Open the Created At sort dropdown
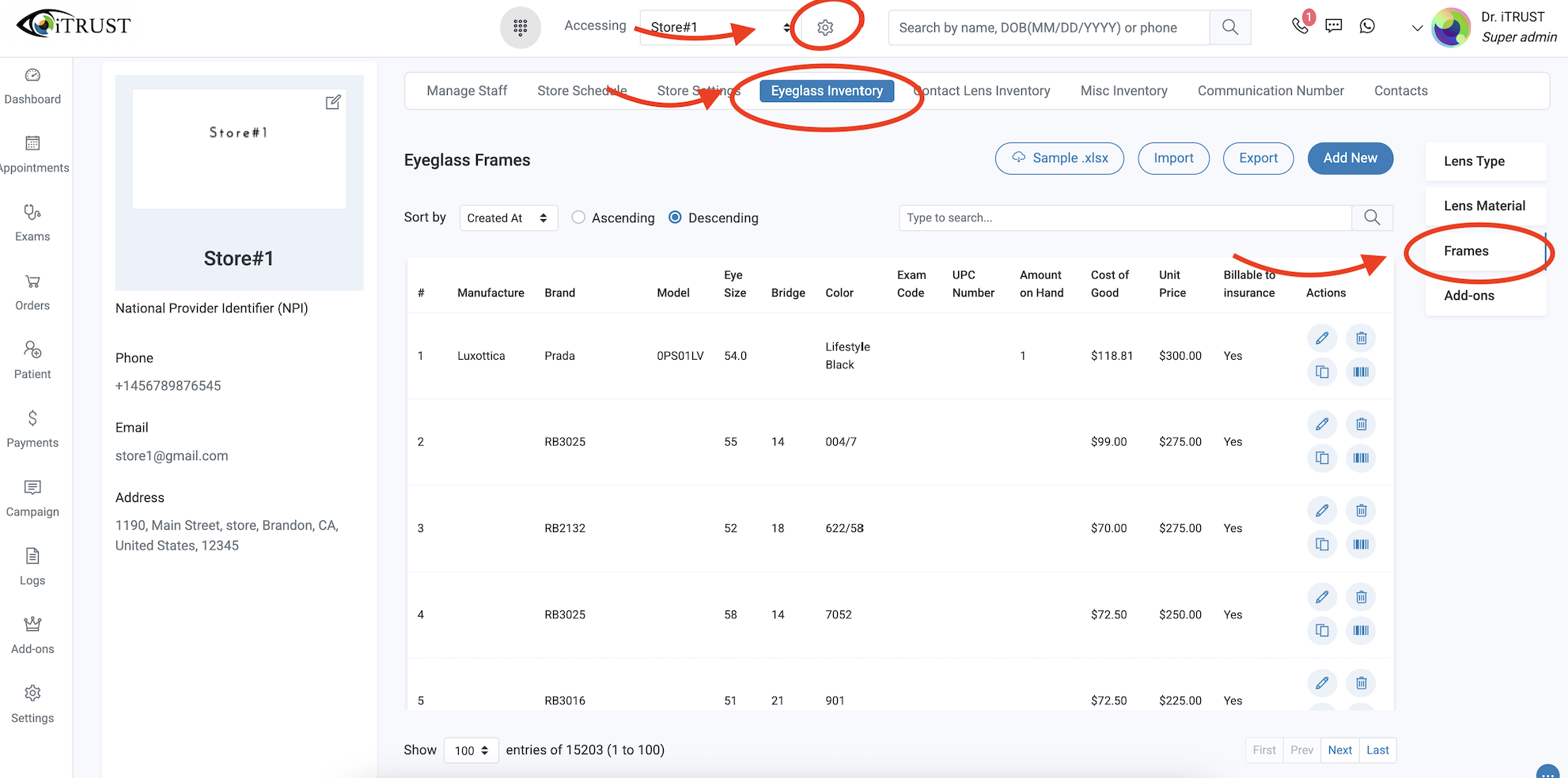Viewport: 1568px width, 778px height. click(508, 218)
